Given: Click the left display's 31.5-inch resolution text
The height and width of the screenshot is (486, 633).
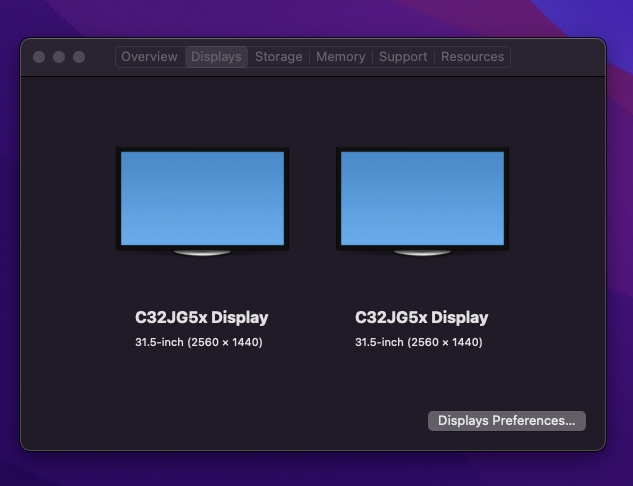Looking at the screenshot, I should point(199,342).
